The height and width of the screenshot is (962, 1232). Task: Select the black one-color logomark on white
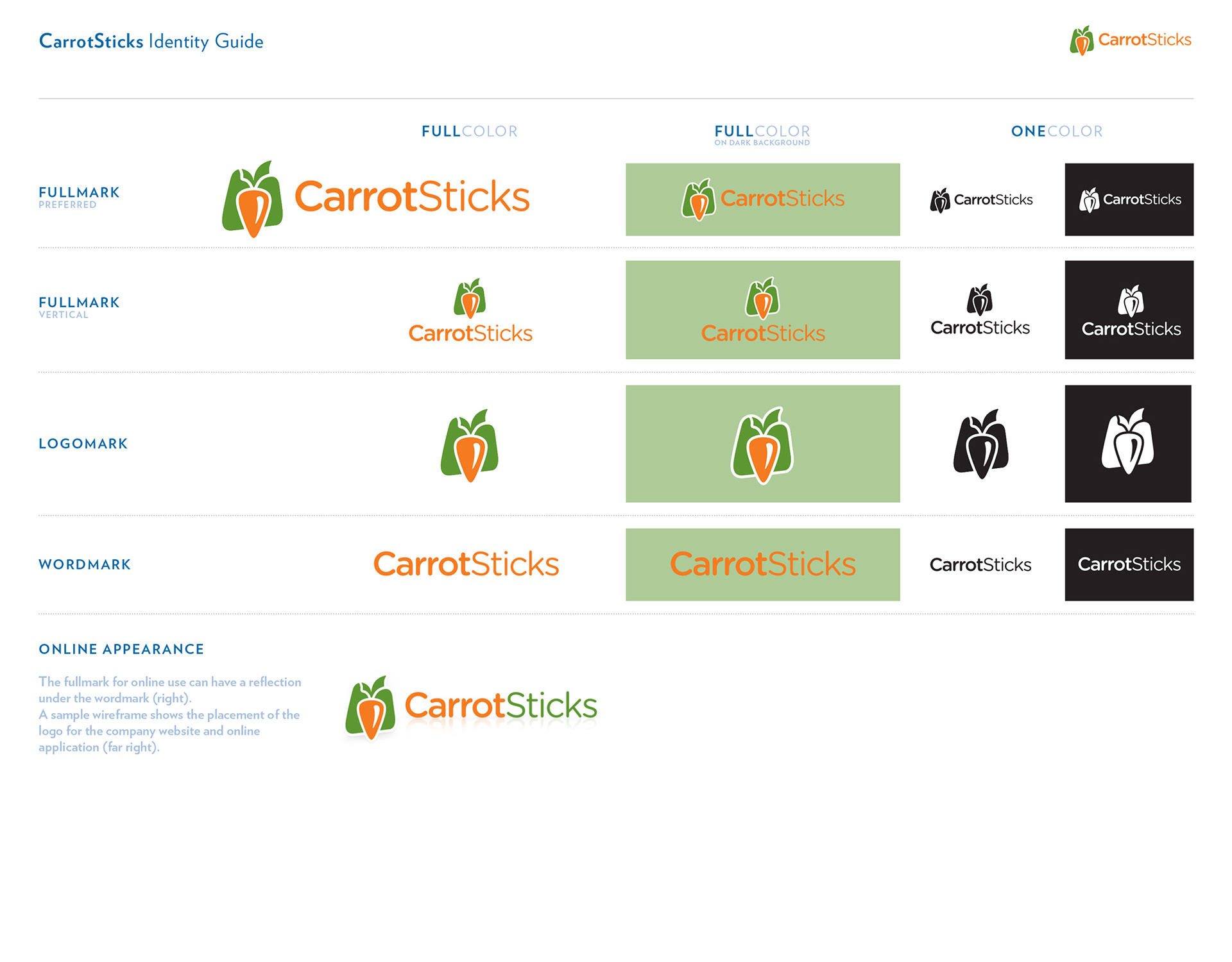(980, 444)
